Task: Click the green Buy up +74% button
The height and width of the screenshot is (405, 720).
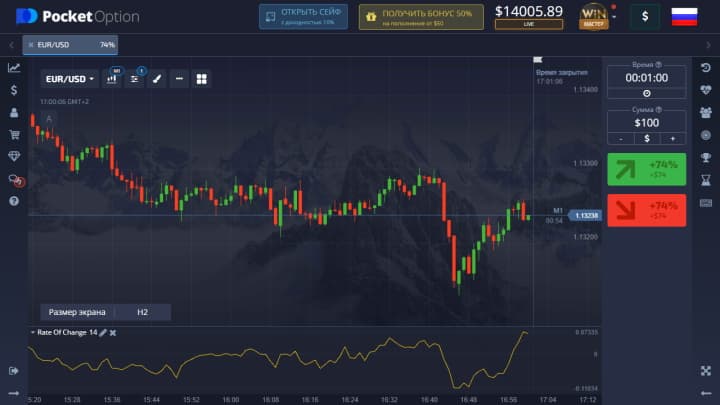Action: (x=647, y=169)
